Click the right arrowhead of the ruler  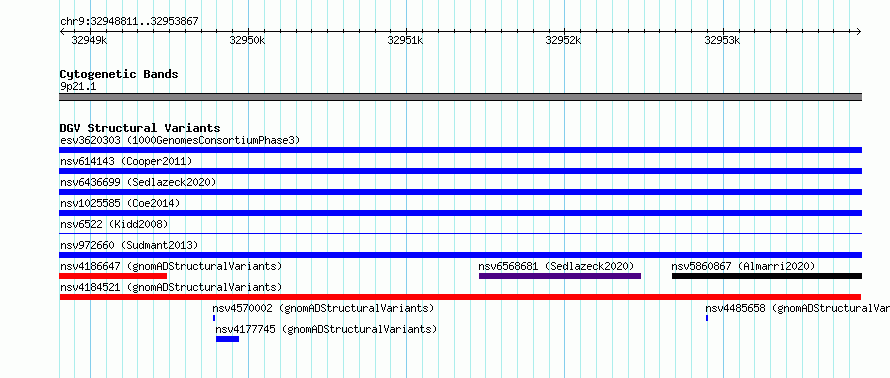(x=859, y=31)
